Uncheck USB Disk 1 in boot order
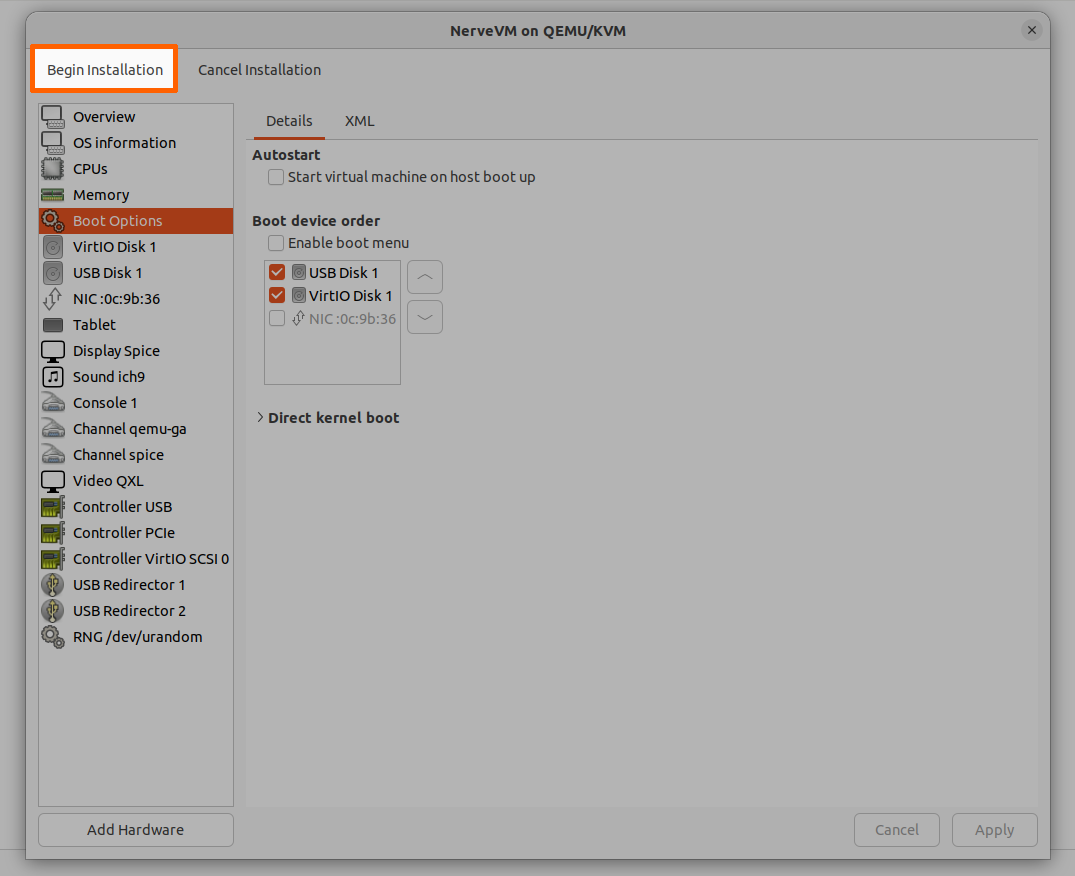 pos(277,273)
